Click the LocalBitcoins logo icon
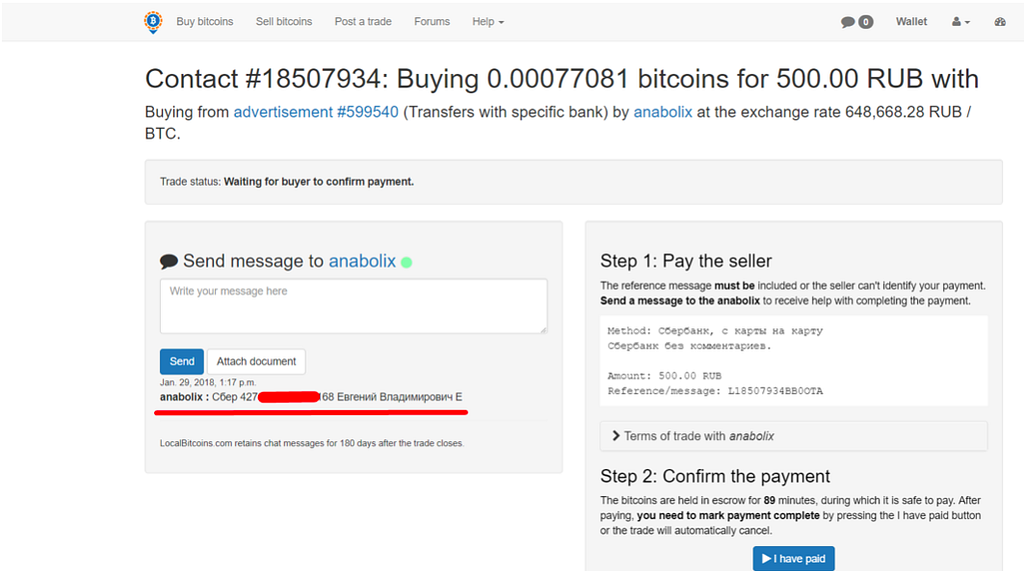Viewport: 1024px width, 571px height. click(152, 21)
